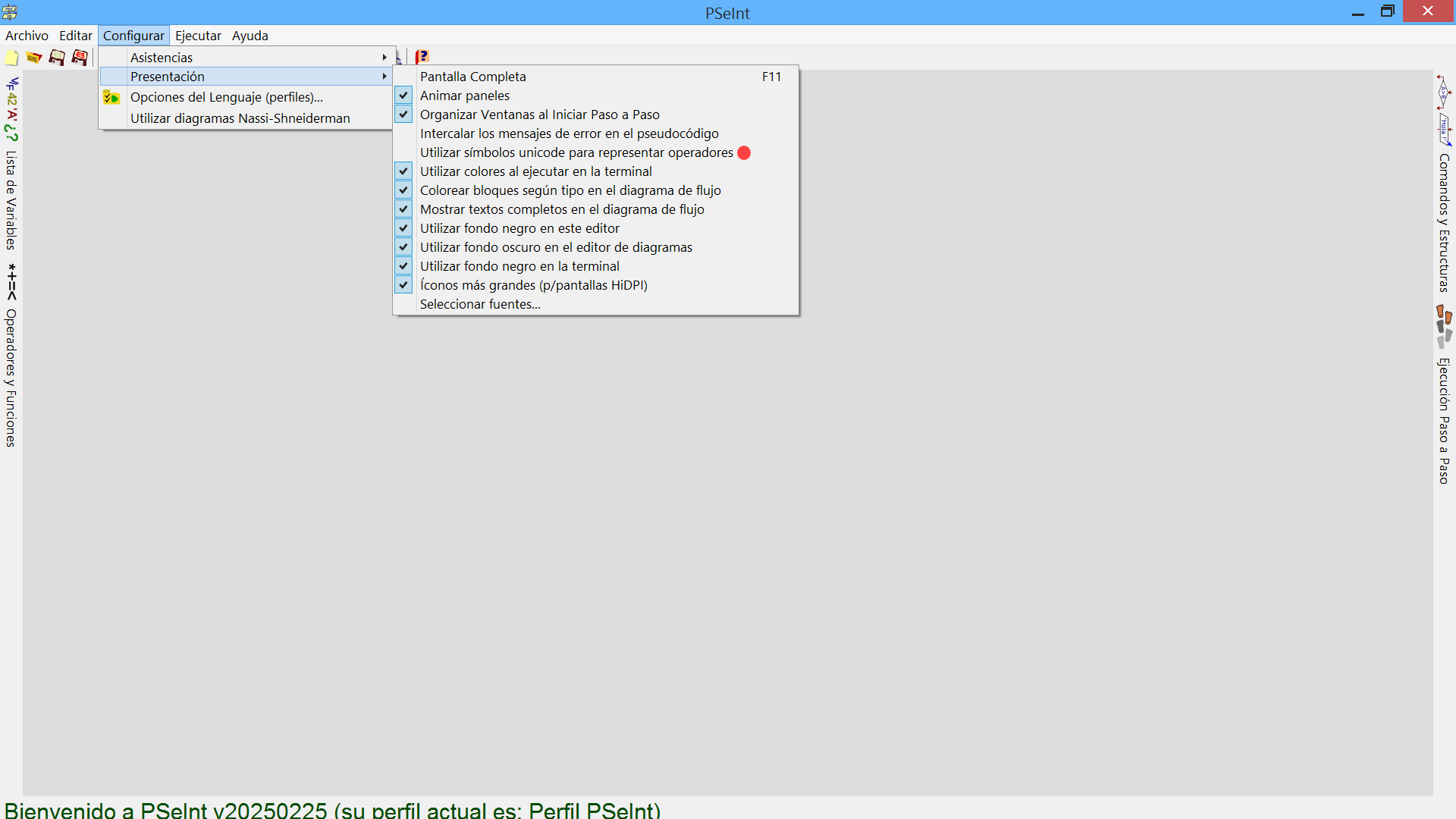Click the help question mark toolbar icon

point(422,57)
